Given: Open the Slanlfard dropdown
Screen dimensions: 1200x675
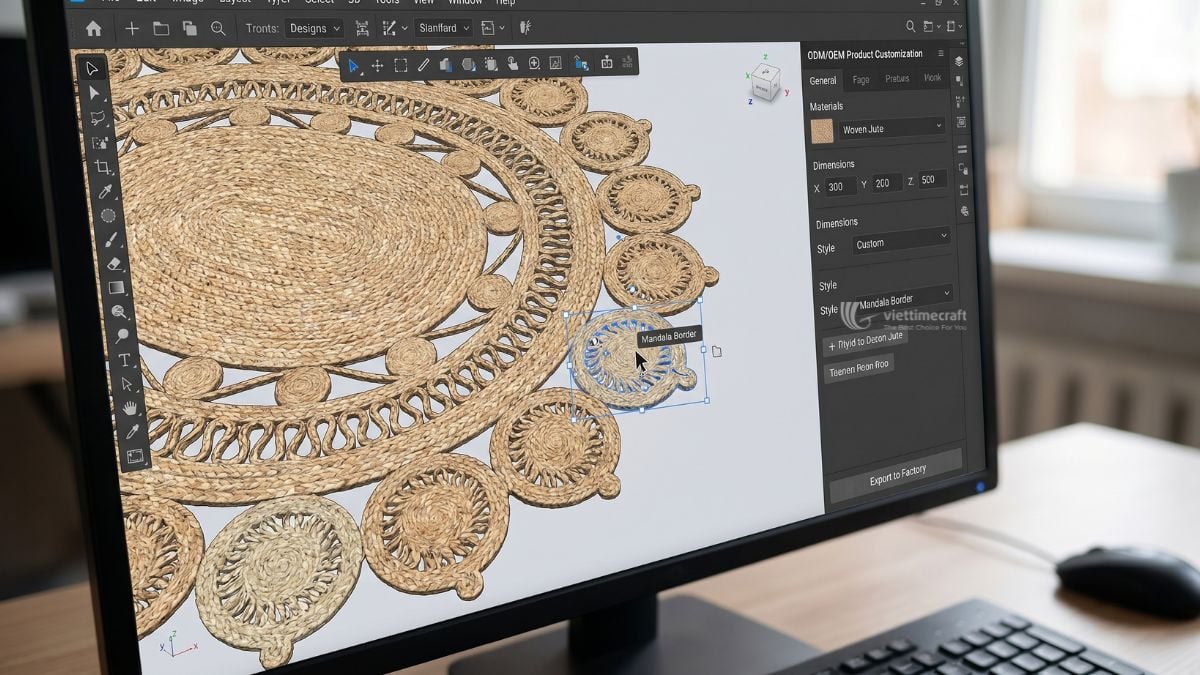Looking at the screenshot, I should 444,28.
